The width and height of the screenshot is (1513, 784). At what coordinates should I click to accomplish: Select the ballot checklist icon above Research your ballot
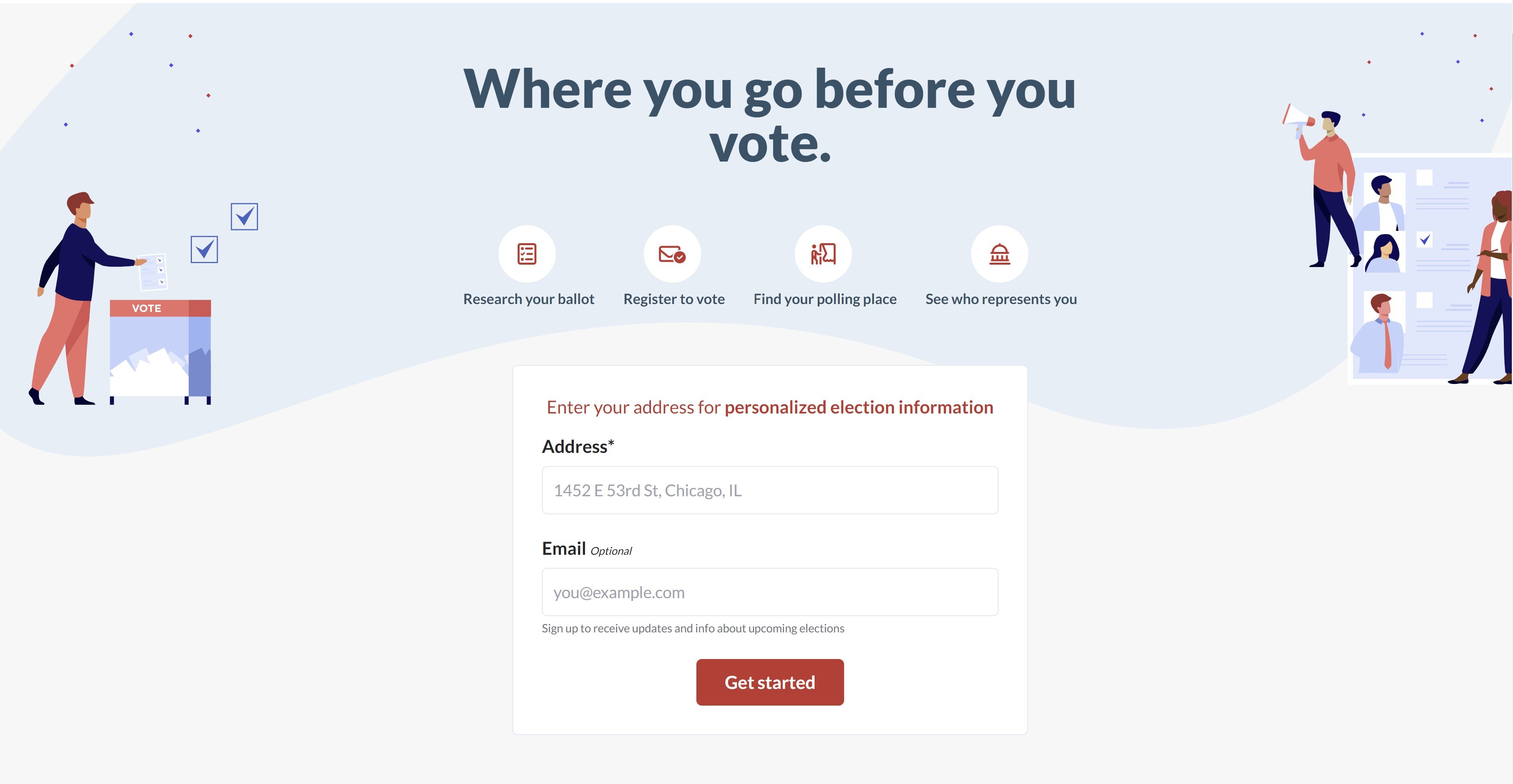coord(527,253)
